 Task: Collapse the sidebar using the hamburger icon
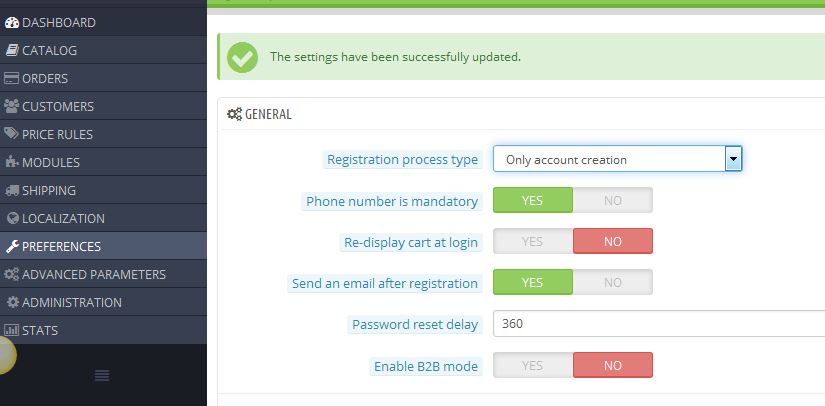tap(102, 375)
